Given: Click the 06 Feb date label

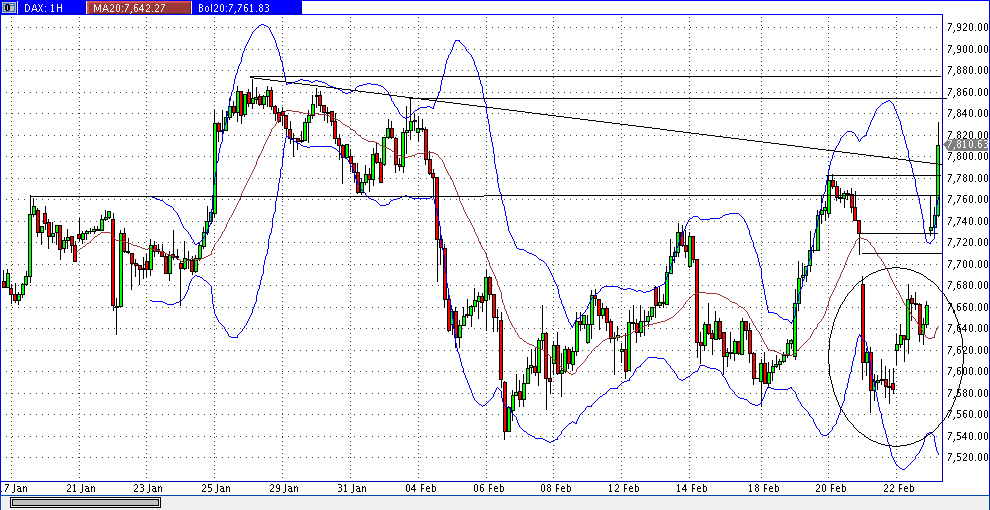Looking at the screenshot, I should 487,488.
